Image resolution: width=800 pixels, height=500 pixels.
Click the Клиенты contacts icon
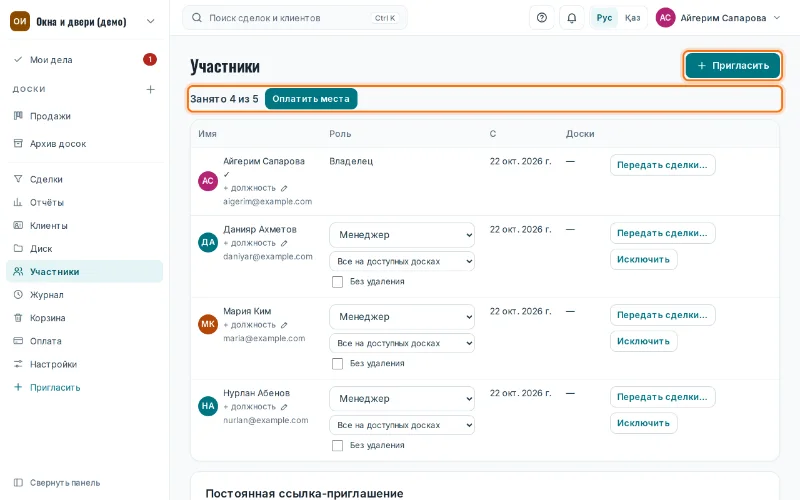(x=18, y=225)
